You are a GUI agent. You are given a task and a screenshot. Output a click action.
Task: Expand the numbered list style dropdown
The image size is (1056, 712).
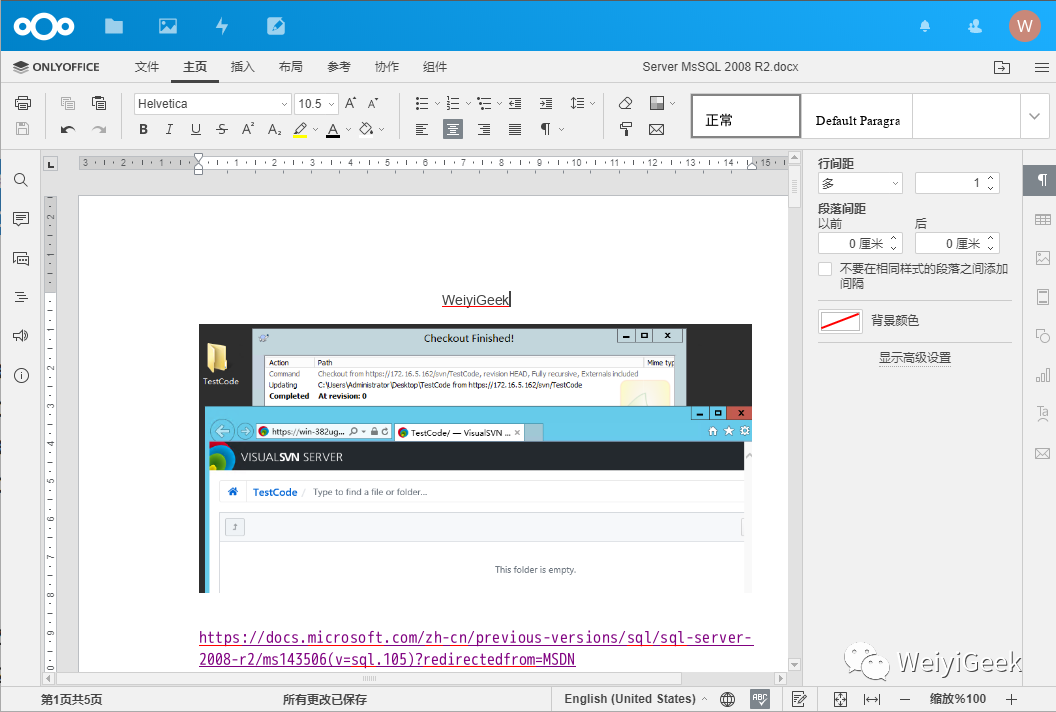pyautogui.click(x=468, y=103)
